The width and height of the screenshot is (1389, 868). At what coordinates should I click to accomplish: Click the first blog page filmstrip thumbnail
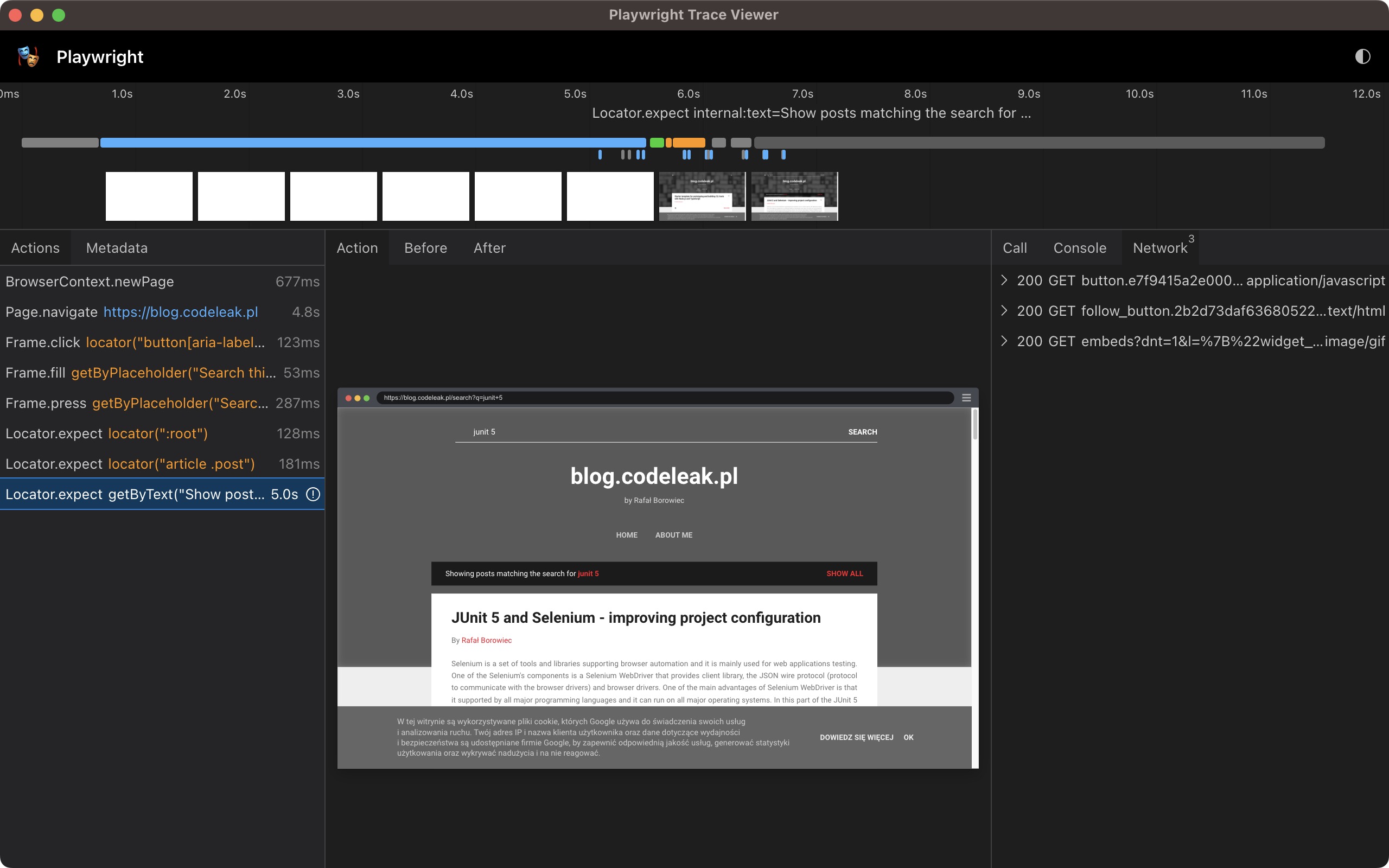tap(703, 196)
